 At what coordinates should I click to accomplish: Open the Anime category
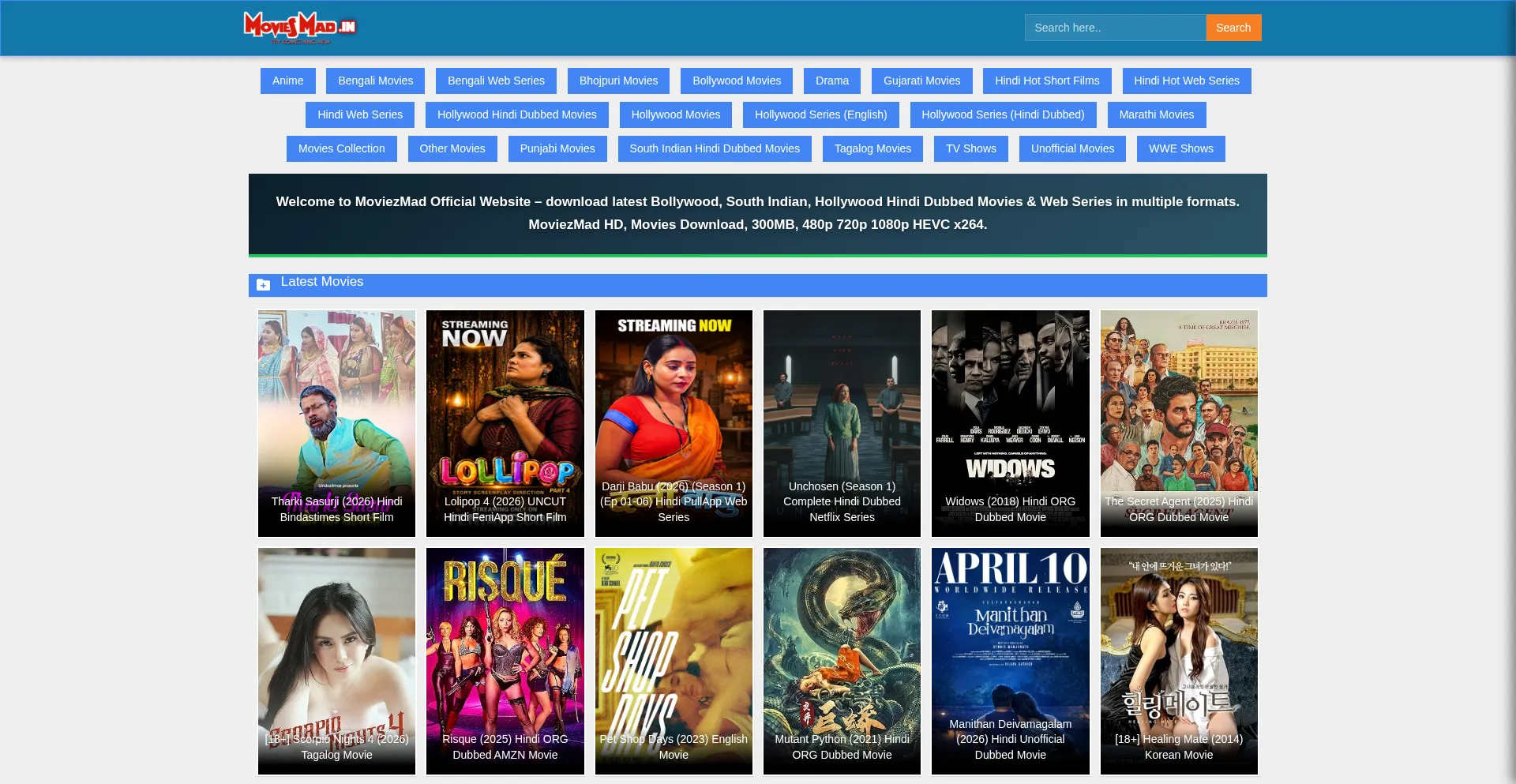pyautogui.click(x=288, y=81)
